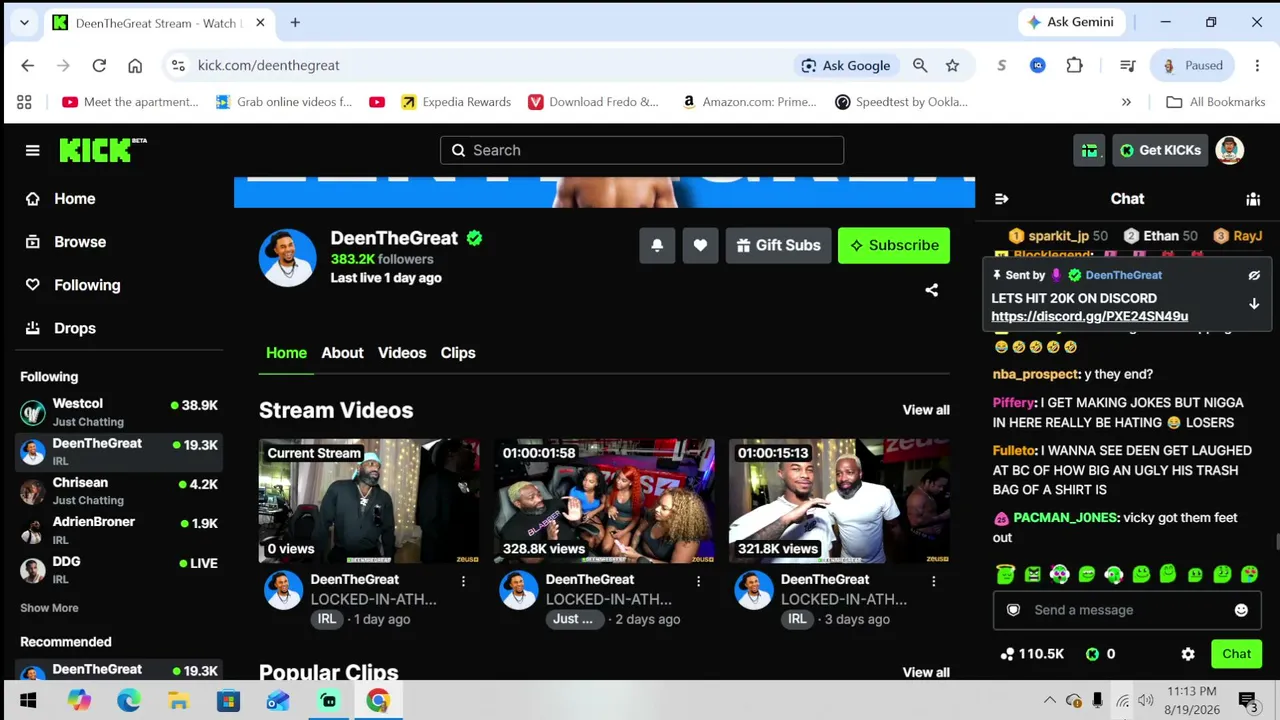Open the Kick gift shop icon
Image resolution: width=1280 pixels, height=720 pixels.
click(1089, 150)
